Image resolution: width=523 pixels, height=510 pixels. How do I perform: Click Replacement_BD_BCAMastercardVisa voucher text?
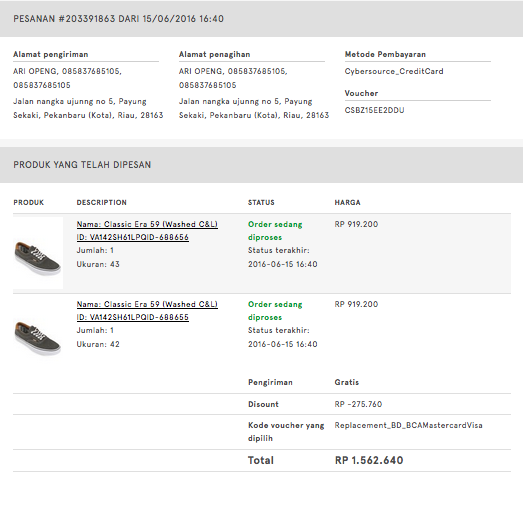pyautogui.click(x=409, y=425)
